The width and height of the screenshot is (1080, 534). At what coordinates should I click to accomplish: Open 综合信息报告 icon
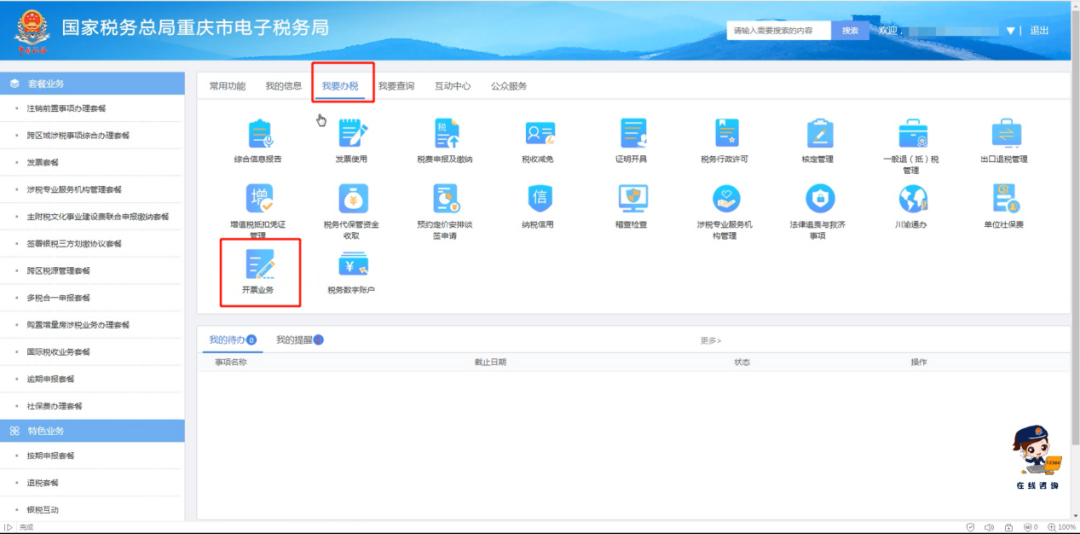pos(259,134)
